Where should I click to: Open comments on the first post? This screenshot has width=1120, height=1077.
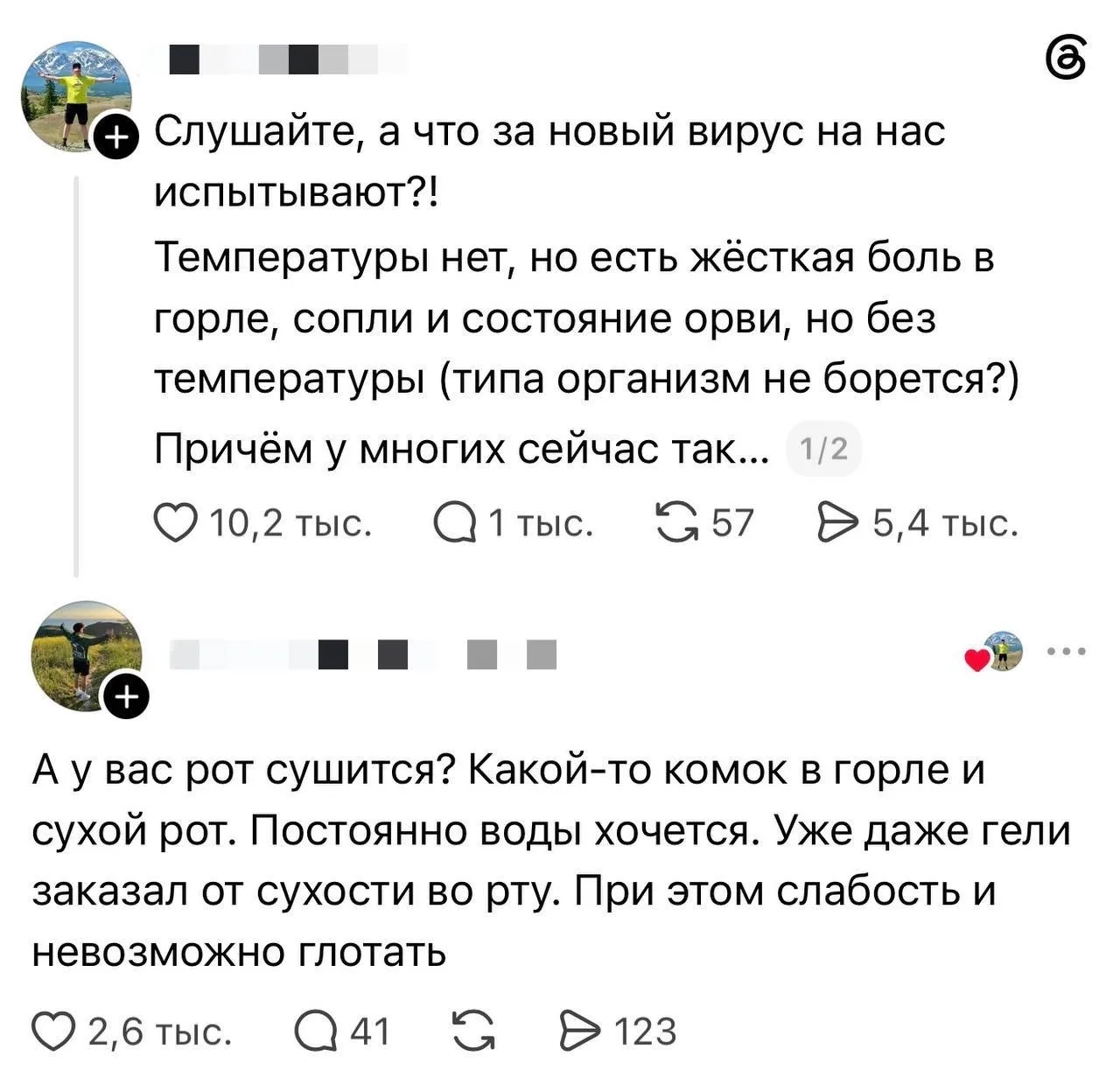point(455,523)
